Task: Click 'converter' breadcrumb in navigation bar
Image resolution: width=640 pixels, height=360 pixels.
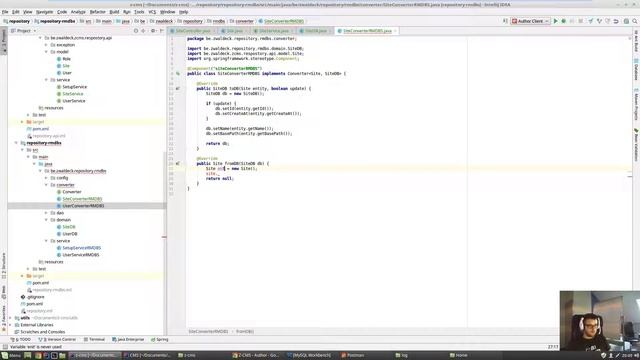Action: [x=244, y=21]
